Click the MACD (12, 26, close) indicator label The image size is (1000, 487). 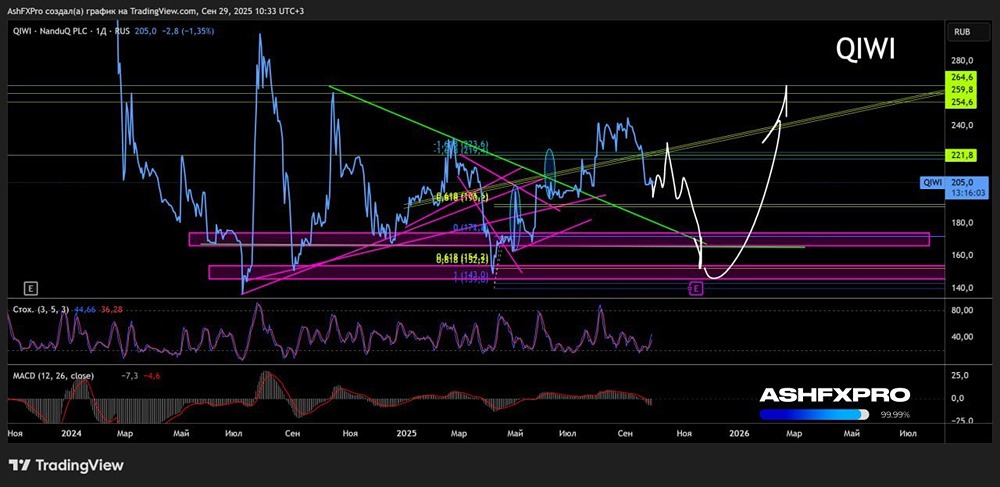(53, 376)
